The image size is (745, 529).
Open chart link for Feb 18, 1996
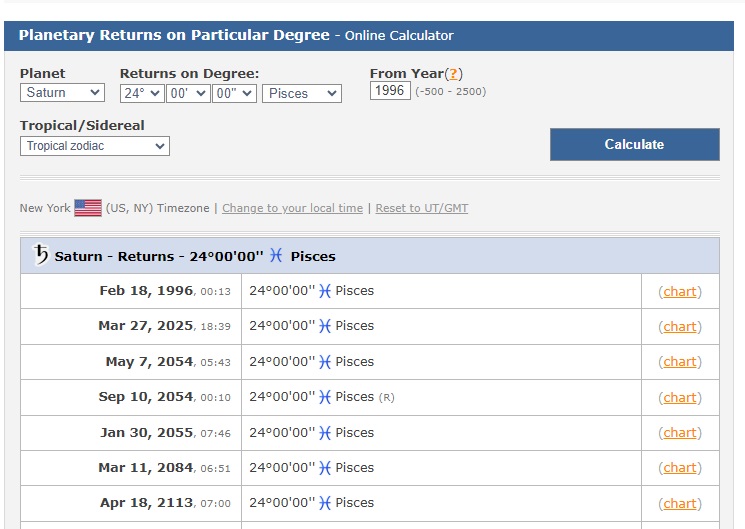pyautogui.click(x=680, y=292)
